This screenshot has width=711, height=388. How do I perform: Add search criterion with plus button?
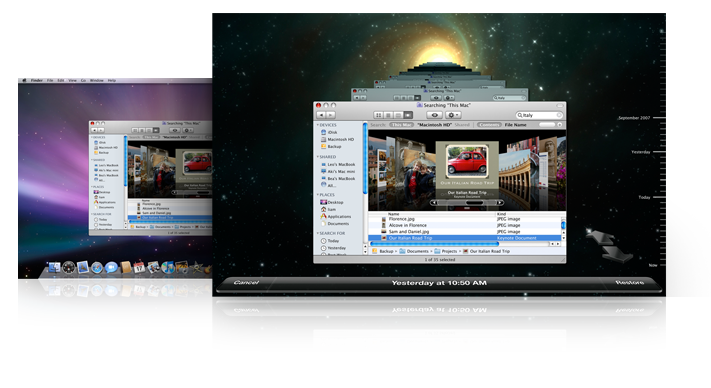(560, 125)
